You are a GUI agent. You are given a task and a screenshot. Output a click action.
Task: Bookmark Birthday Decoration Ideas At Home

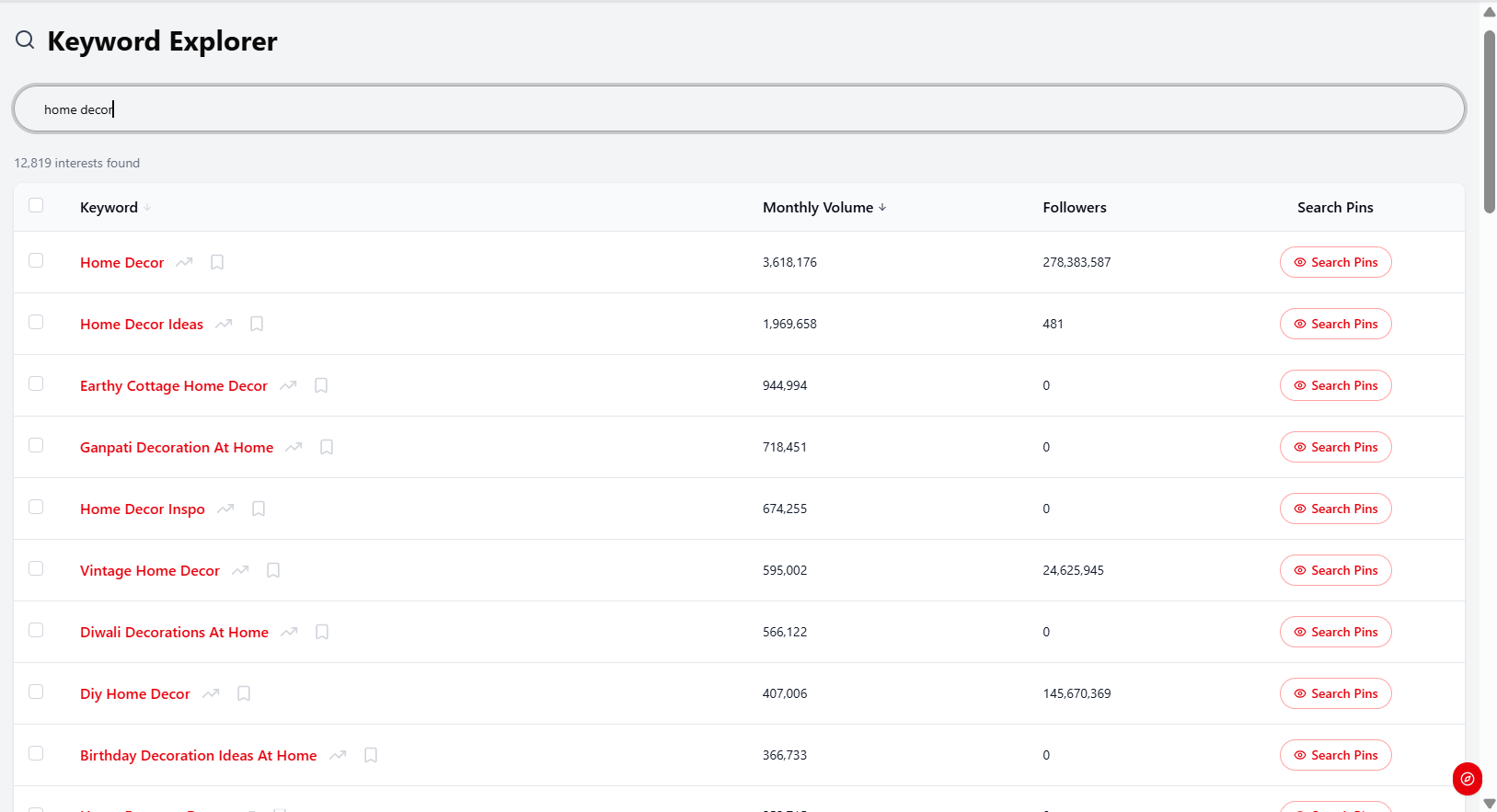click(371, 755)
